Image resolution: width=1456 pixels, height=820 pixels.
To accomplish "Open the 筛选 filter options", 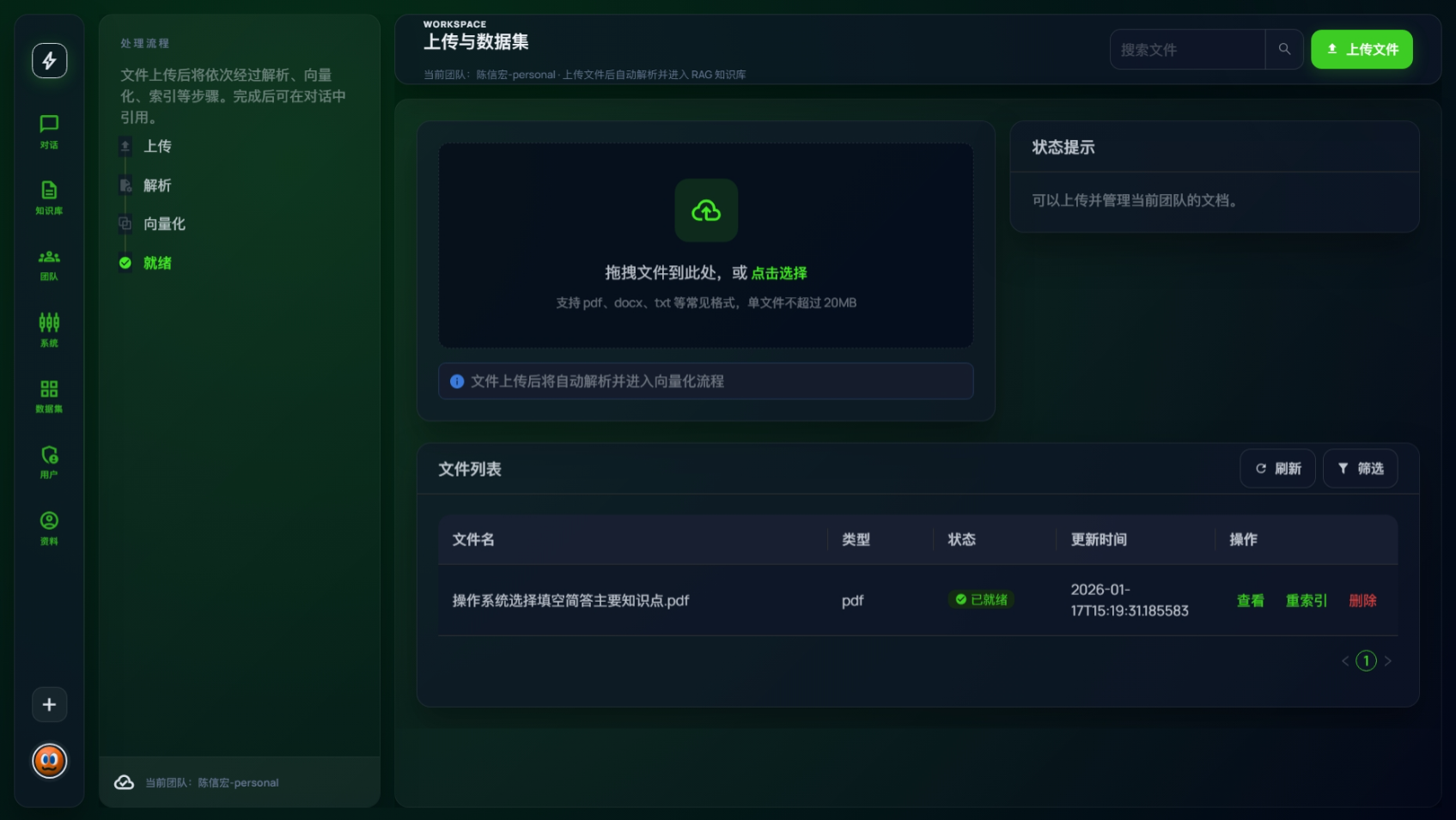I will 1360,468.
